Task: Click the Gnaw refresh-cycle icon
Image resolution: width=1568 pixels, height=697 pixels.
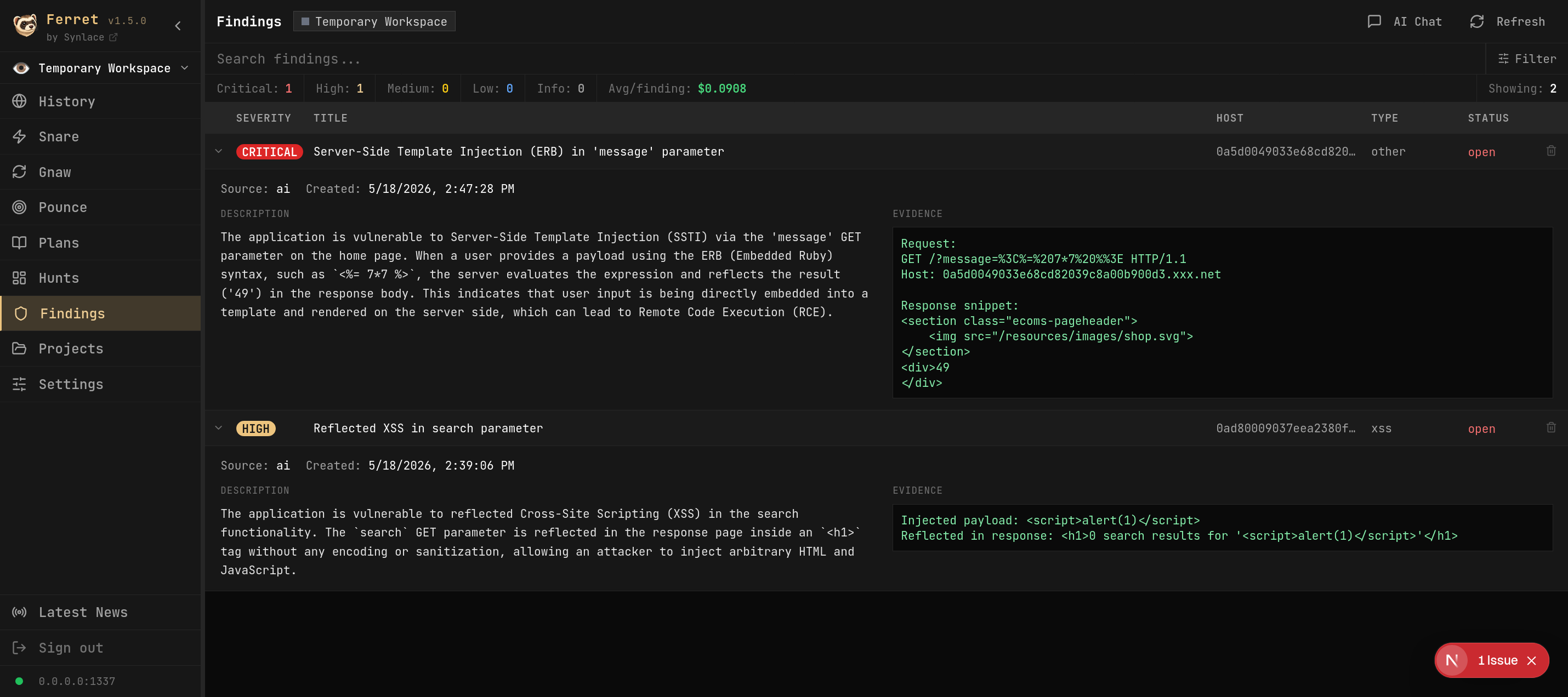Action: (20, 172)
